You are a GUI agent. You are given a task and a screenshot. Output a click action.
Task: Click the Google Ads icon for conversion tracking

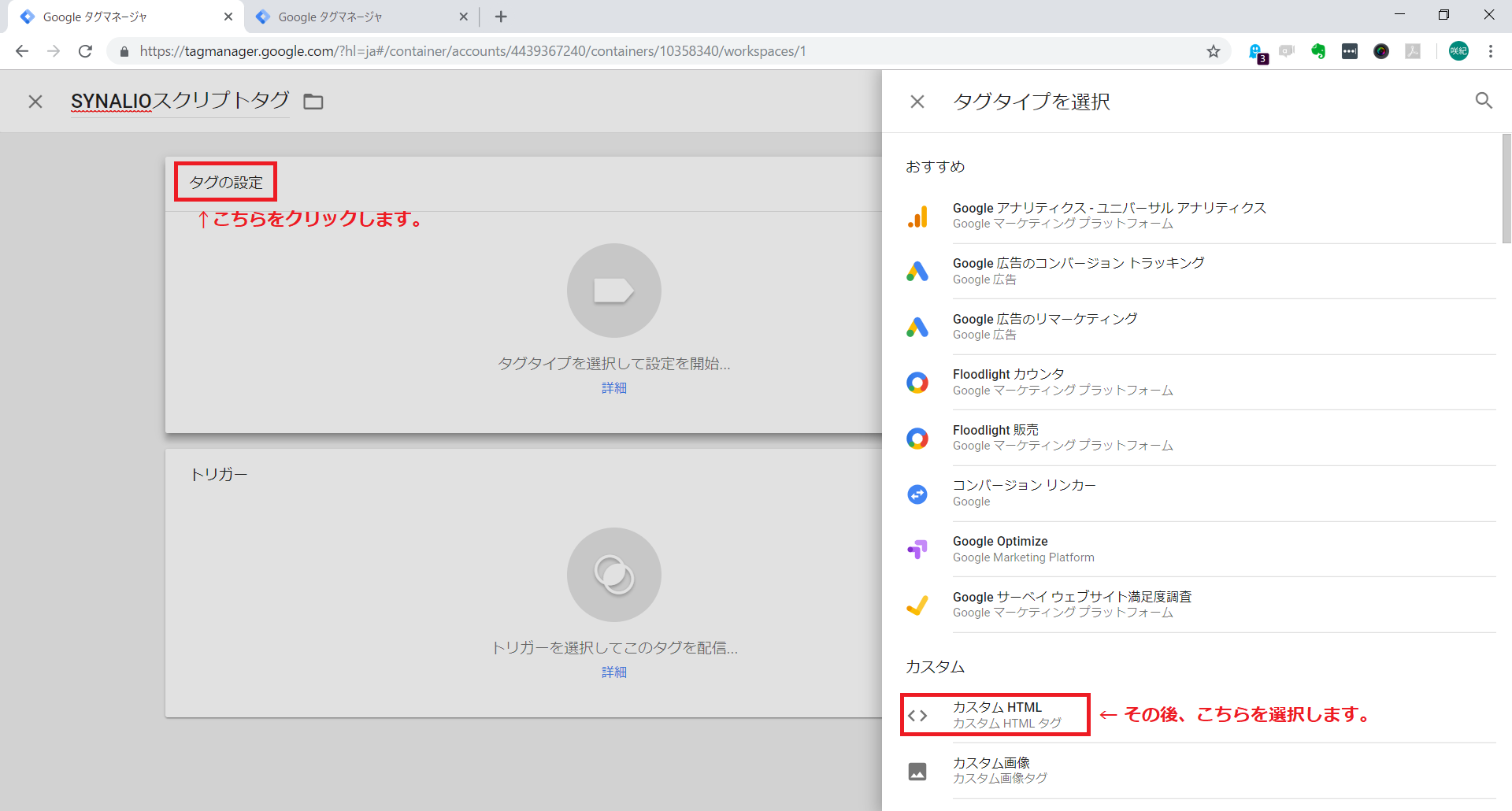pyautogui.click(x=917, y=272)
